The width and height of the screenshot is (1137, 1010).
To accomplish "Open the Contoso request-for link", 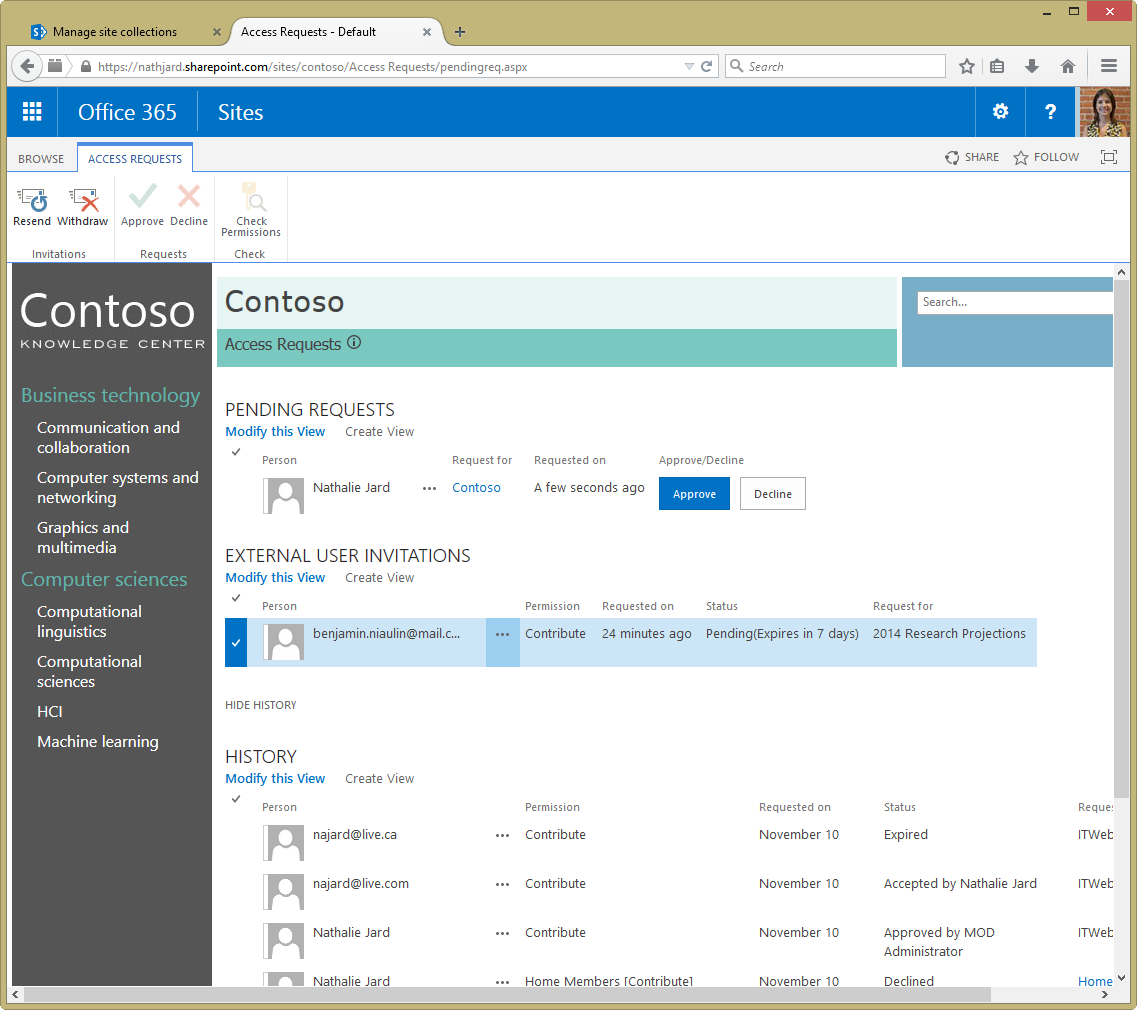I will (x=476, y=488).
